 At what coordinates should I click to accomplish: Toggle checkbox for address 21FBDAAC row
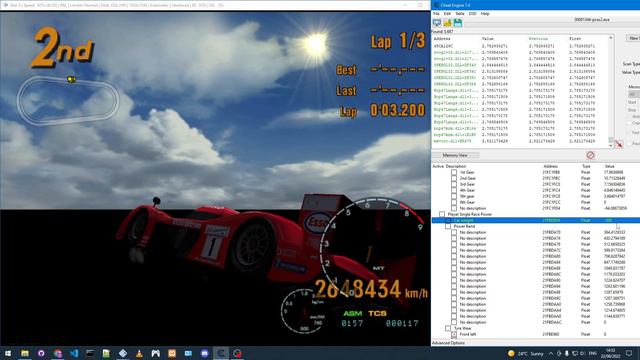(x=454, y=322)
